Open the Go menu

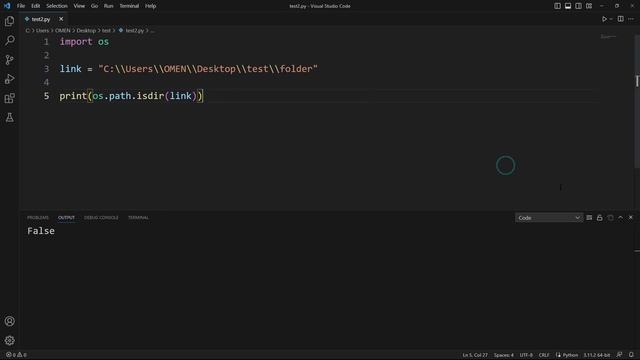(94, 6)
